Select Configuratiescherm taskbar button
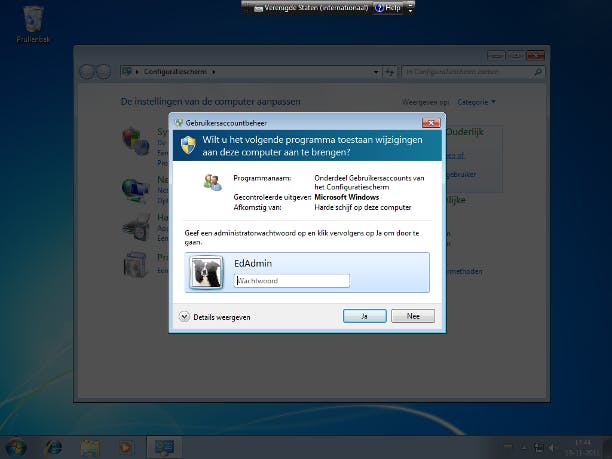The image size is (612, 459). pos(164,447)
